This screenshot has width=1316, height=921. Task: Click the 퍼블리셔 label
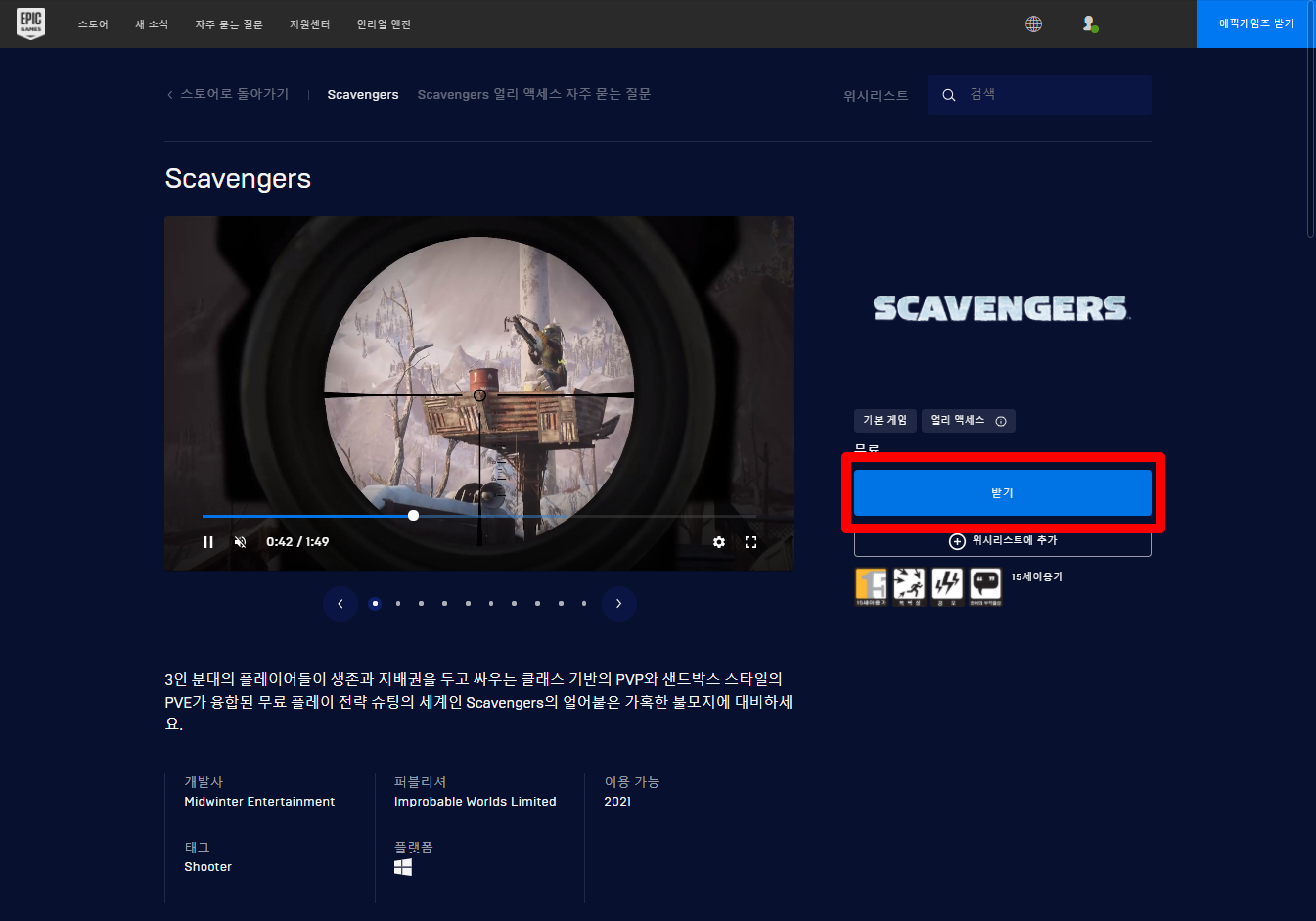pyautogui.click(x=421, y=782)
